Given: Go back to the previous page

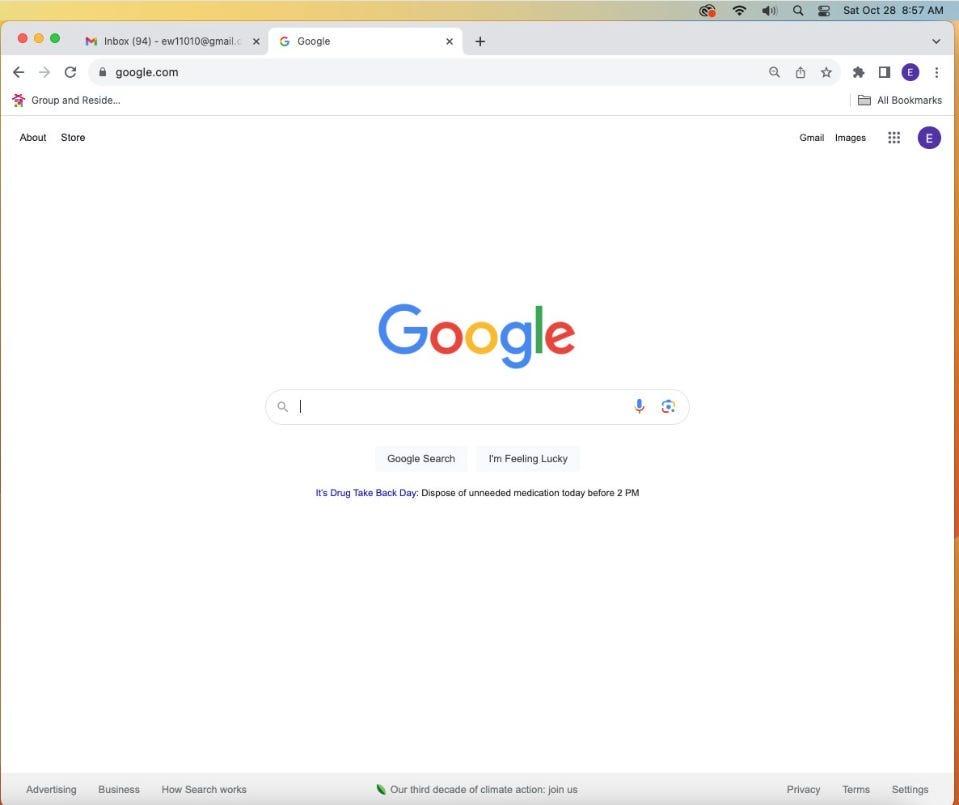Looking at the screenshot, I should tap(18, 72).
